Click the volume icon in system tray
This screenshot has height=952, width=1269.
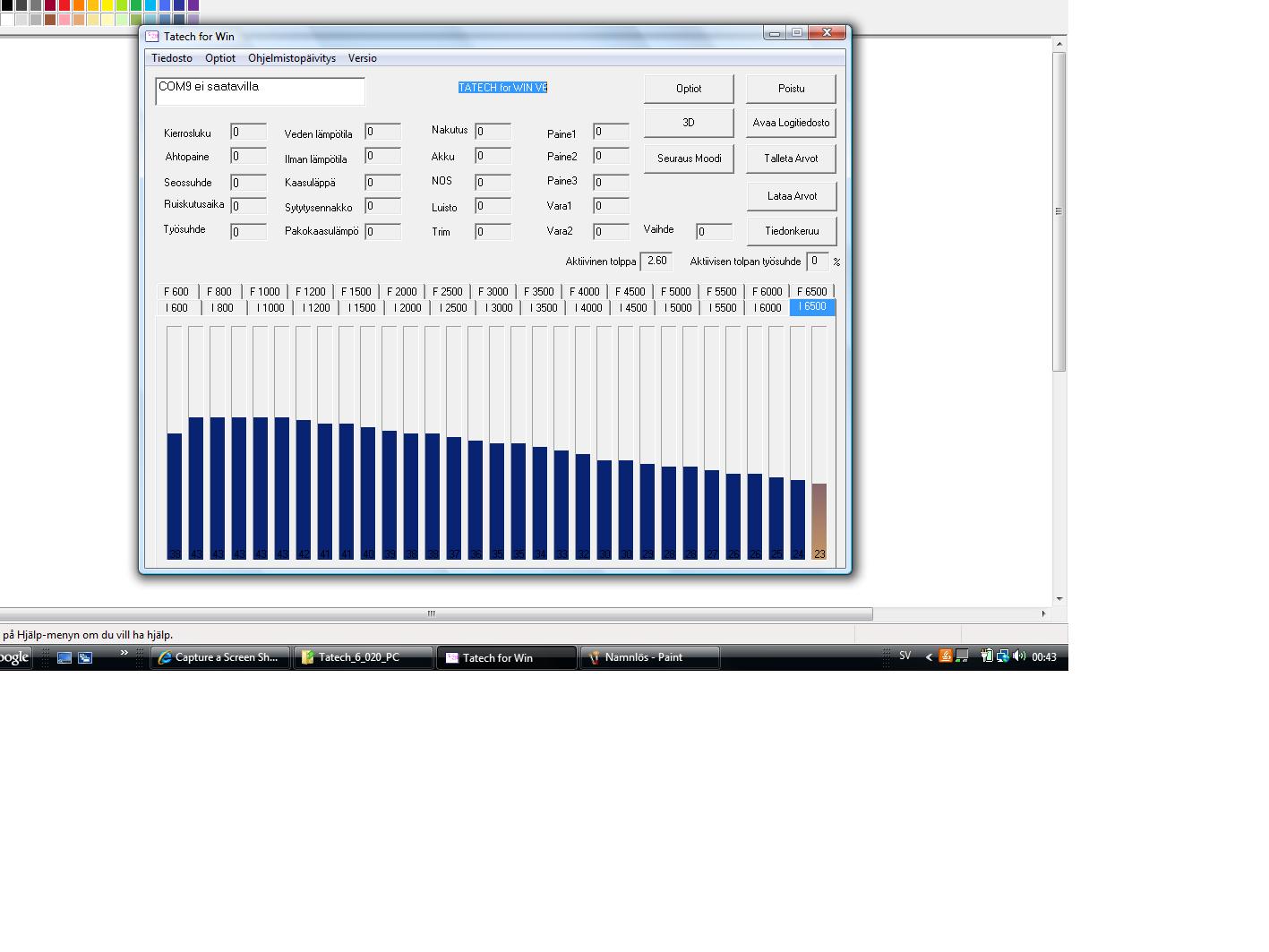click(1019, 656)
